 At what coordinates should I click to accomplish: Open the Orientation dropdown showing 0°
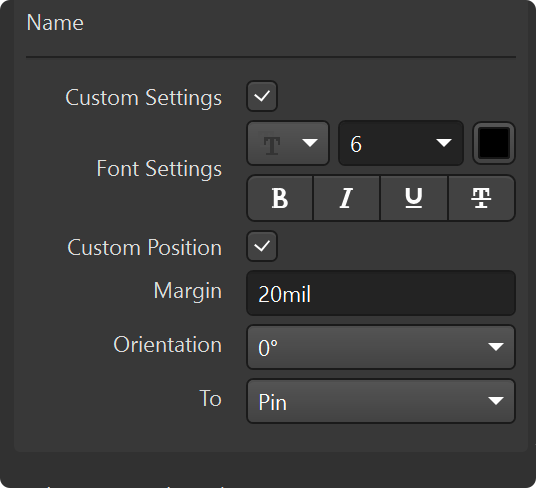(x=381, y=347)
